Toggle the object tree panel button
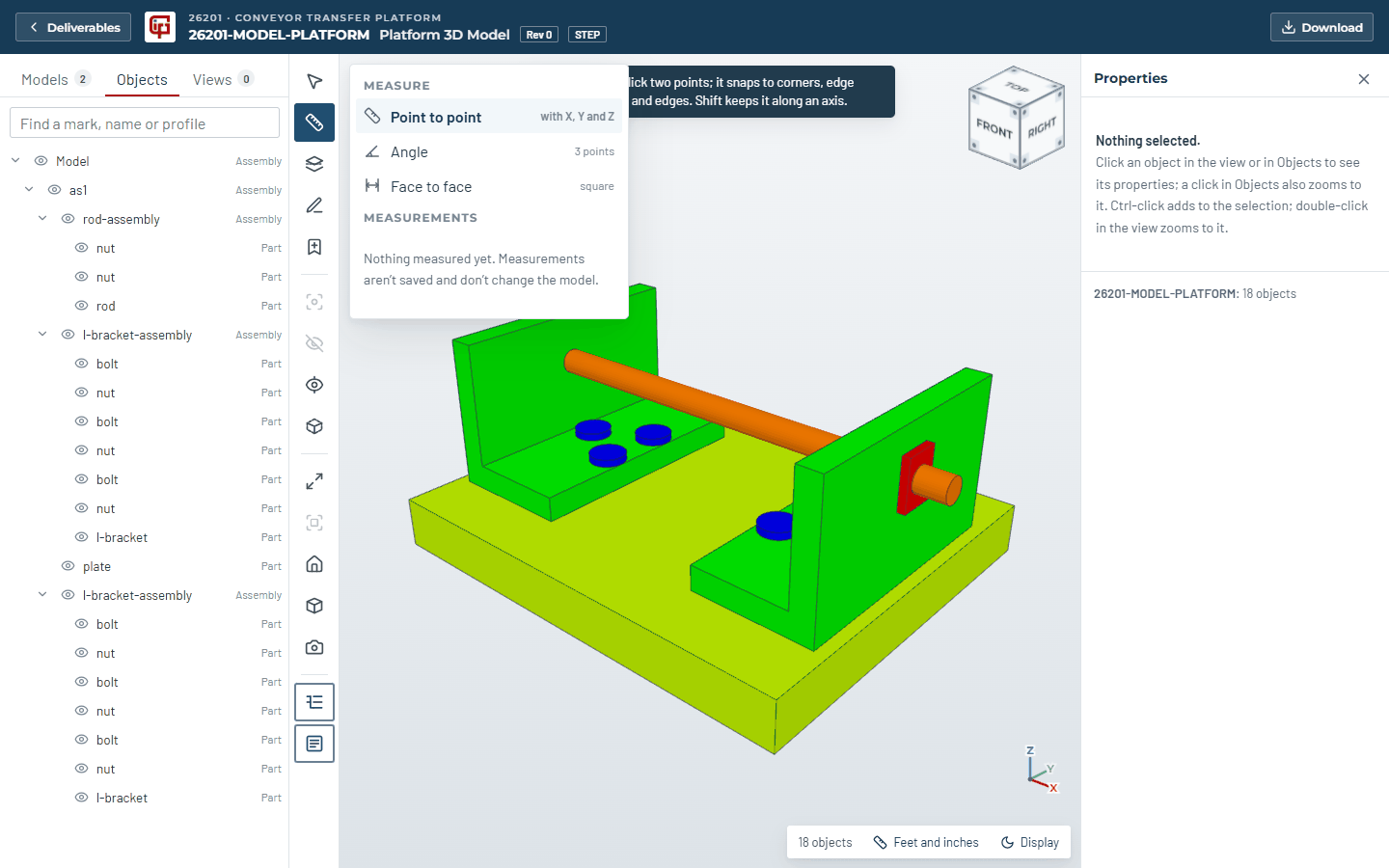Image resolution: width=1389 pixels, height=868 pixels. (x=314, y=702)
